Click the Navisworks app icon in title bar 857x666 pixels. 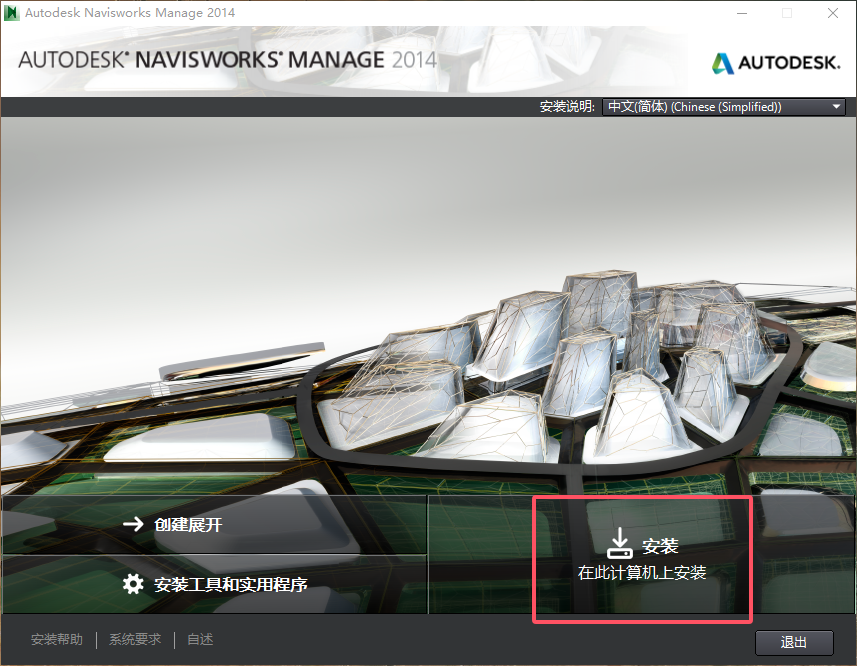click(11, 13)
